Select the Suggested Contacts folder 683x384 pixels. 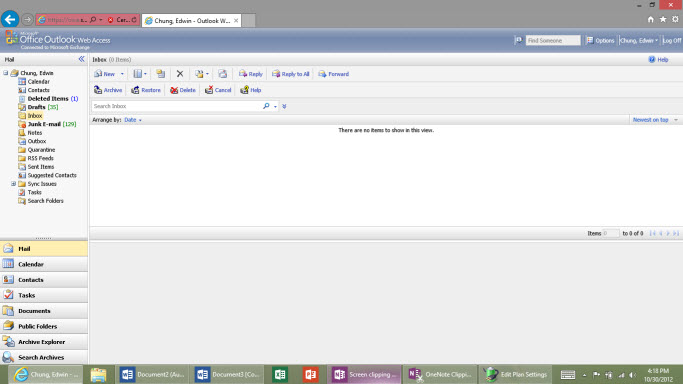[x=47, y=175]
